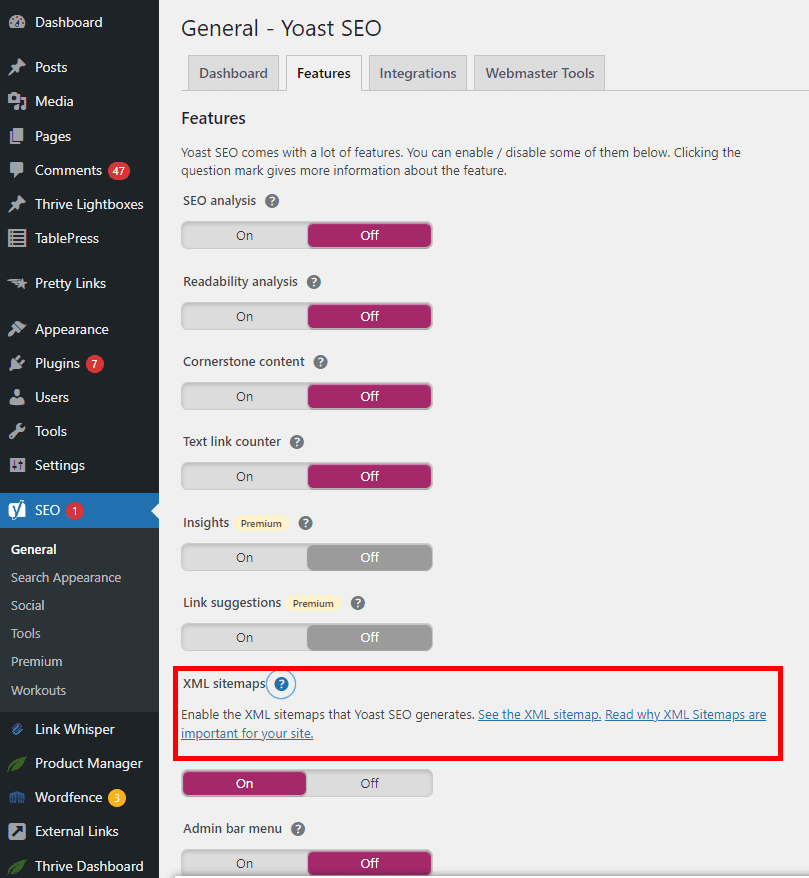Click the Media library icon

tap(17, 101)
